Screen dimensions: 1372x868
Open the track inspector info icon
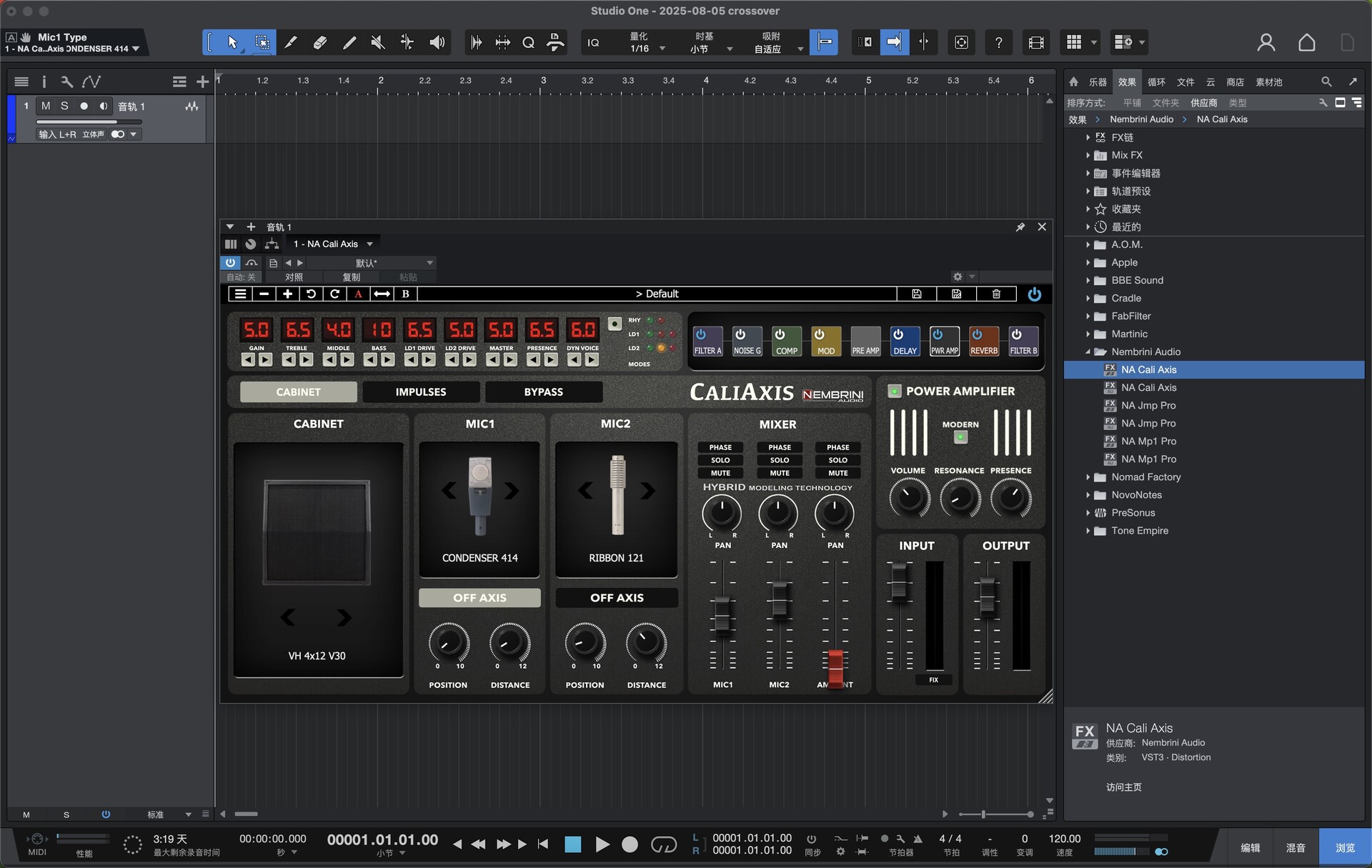click(44, 82)
